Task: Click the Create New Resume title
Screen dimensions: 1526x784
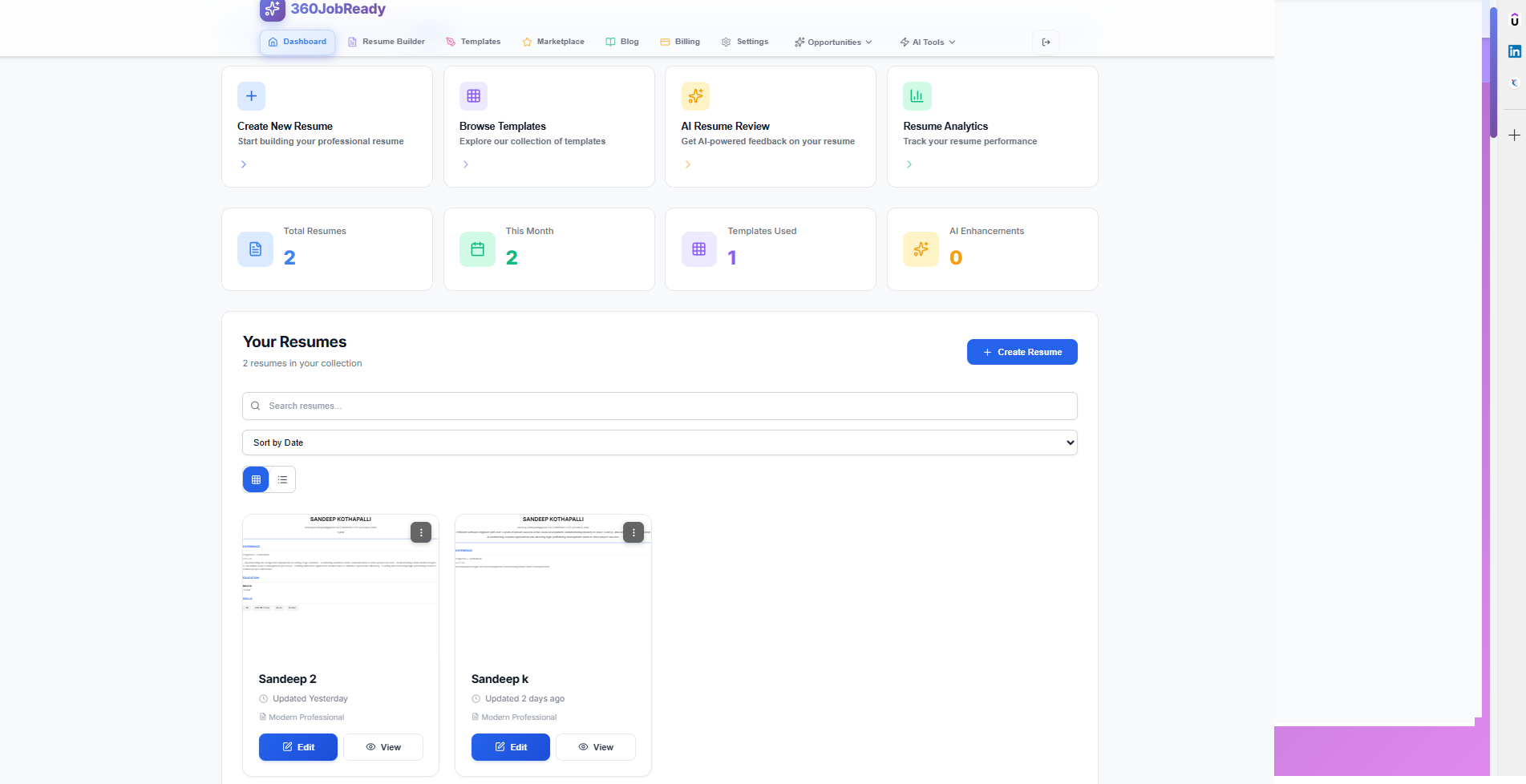Action: (285, 127)
